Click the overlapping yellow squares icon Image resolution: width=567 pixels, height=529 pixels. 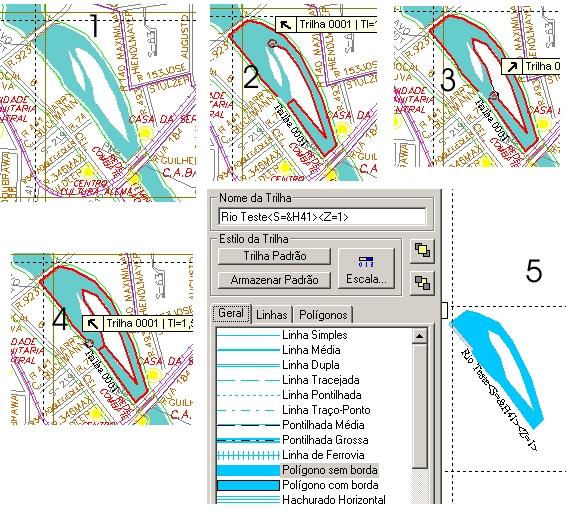tap(422, 251)
